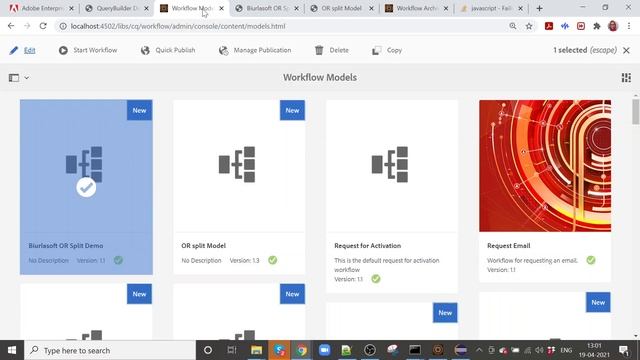Click the Workflow Models heading

click(x=320, y=78)
